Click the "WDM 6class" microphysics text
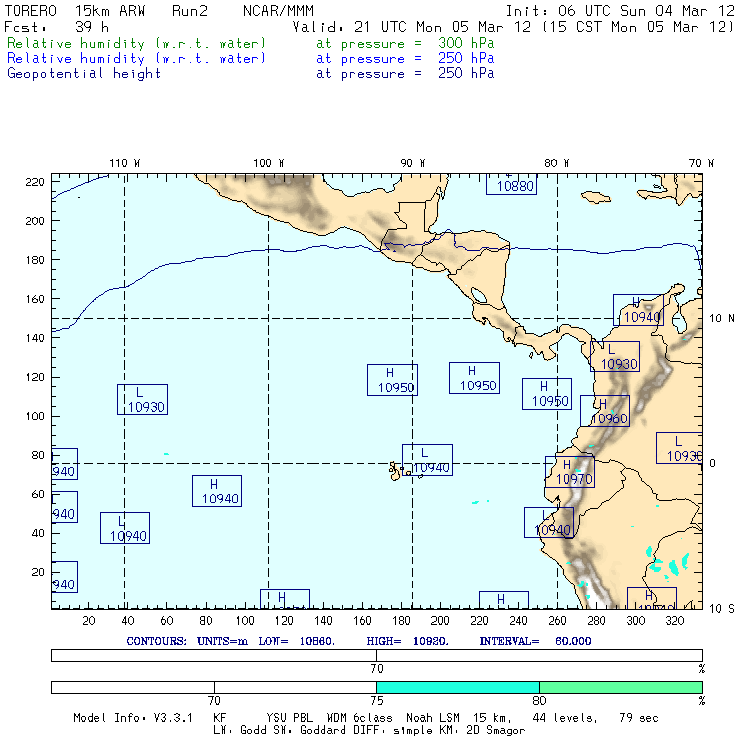Image resolution: width=740 pixels, height=740 pixels. tap(360, 718)
